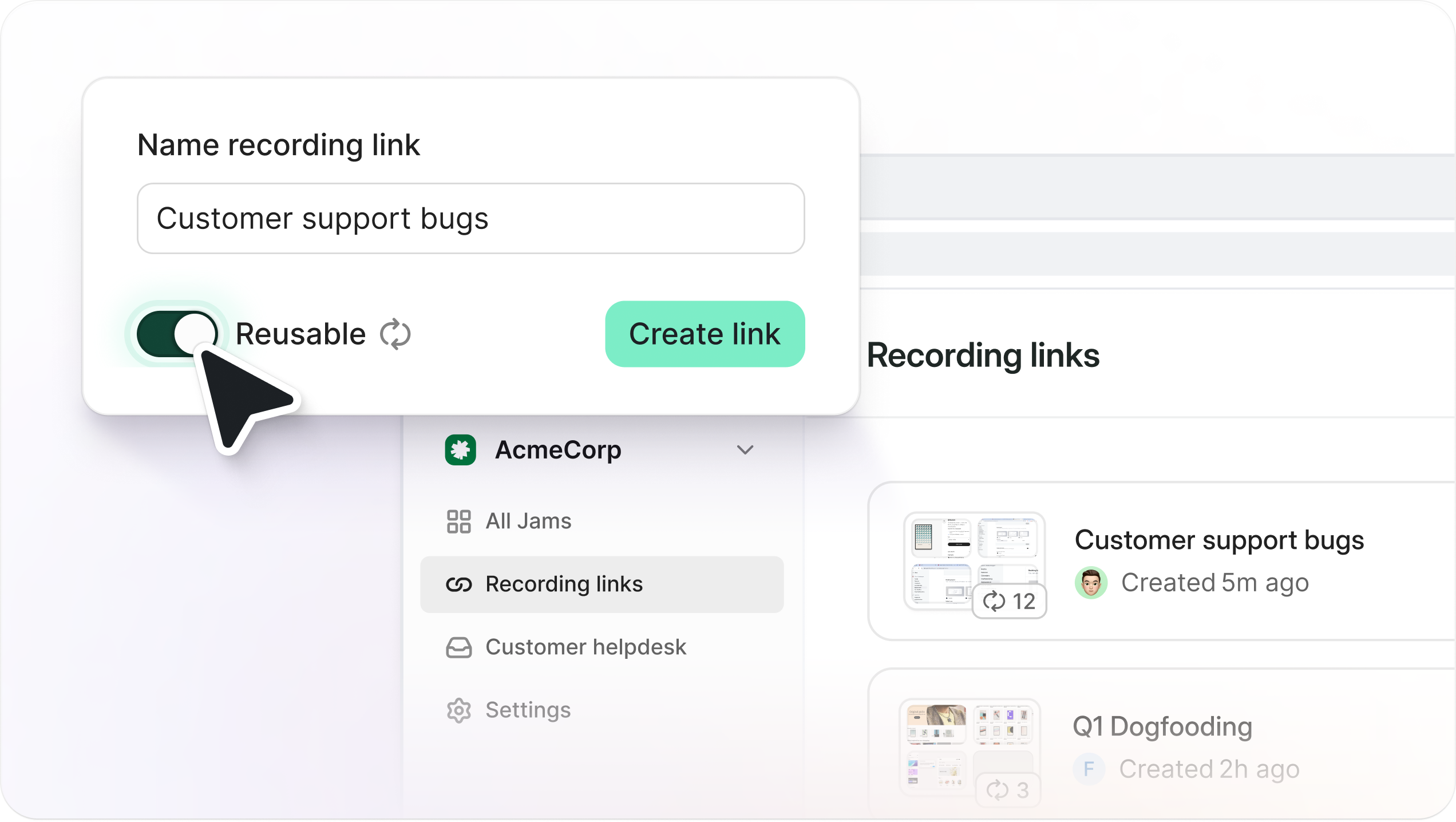The image size is (1456, 822).
Task: Click the Create link button
Action: coord(705,334)
